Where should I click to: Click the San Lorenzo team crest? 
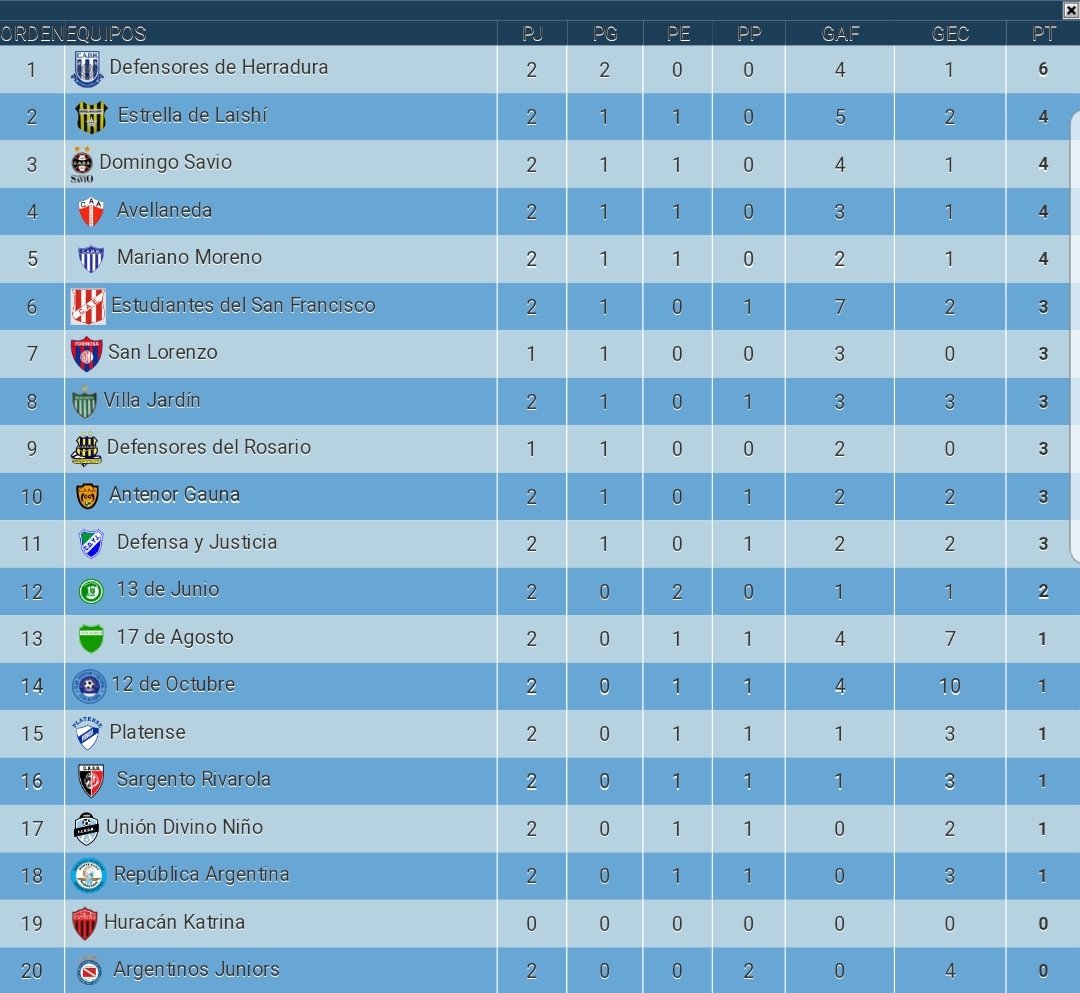87,355
